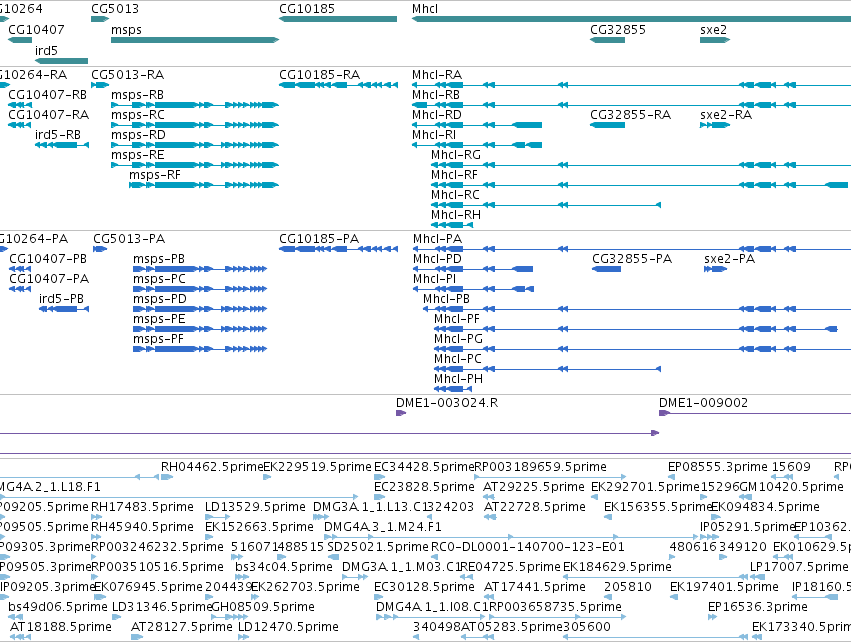Click EST label DMG4A3_1.M24.F1
Screen dimensions: 851x642
pyautogui.click(x=383, y=527)
